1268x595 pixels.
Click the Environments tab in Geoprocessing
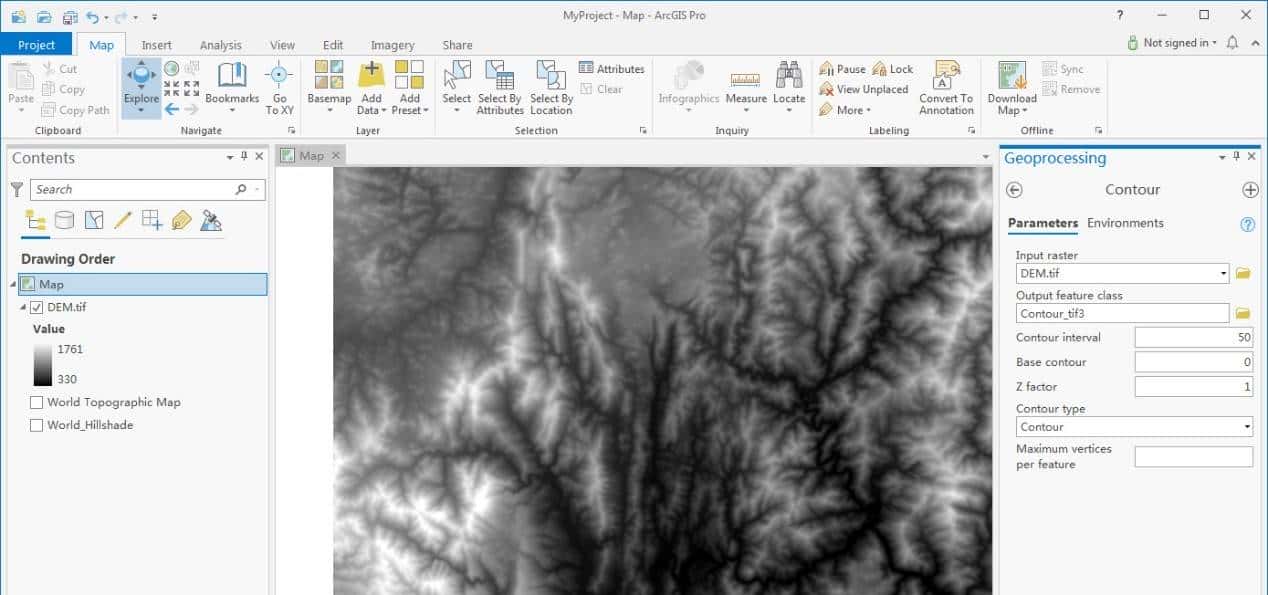[x=1128, y=223]
